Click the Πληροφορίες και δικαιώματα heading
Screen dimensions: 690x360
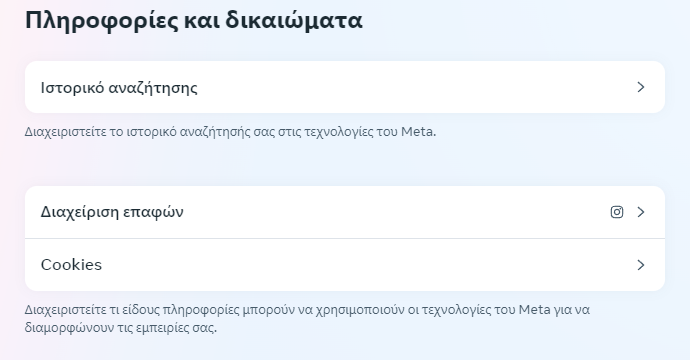coord(194,20)
